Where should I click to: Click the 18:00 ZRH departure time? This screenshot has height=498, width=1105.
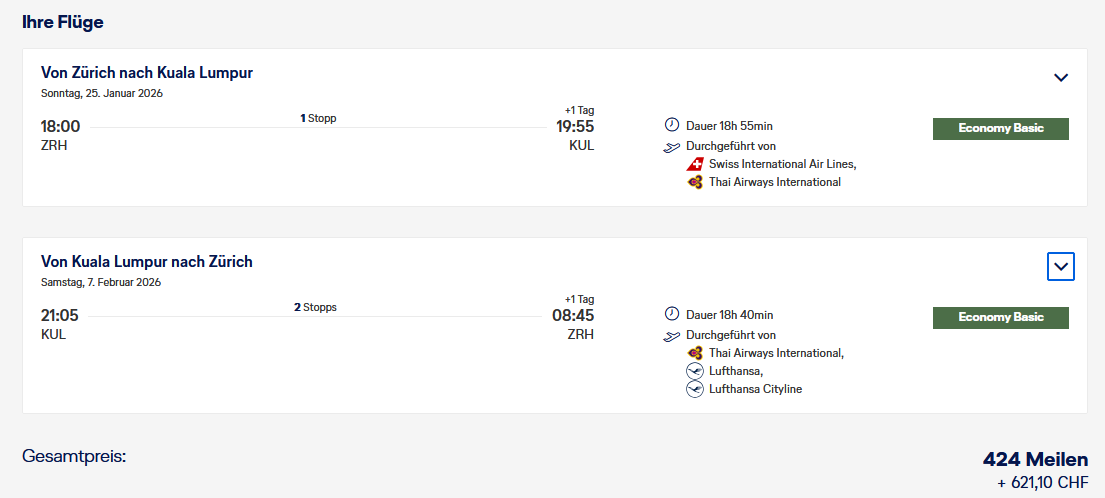click(60, 126)
